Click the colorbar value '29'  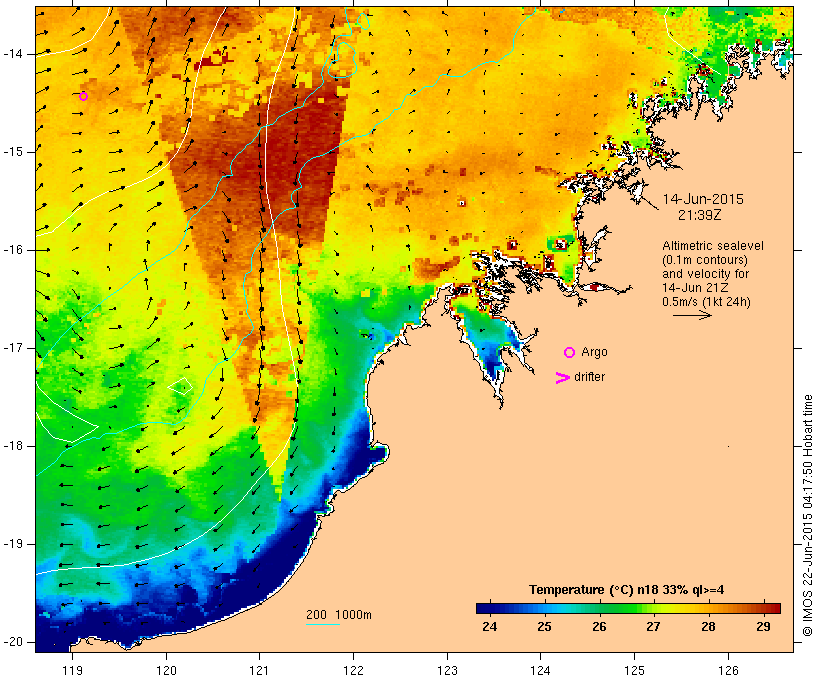click(x=763, y=626)
